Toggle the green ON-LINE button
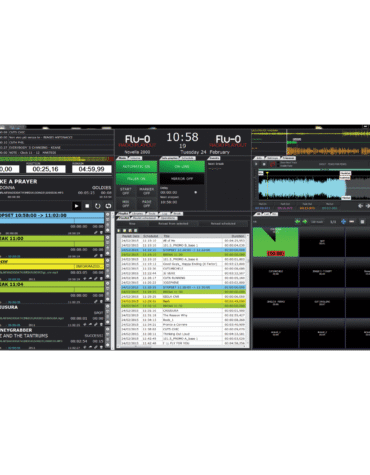370x475 pixels. click(182, 166)
